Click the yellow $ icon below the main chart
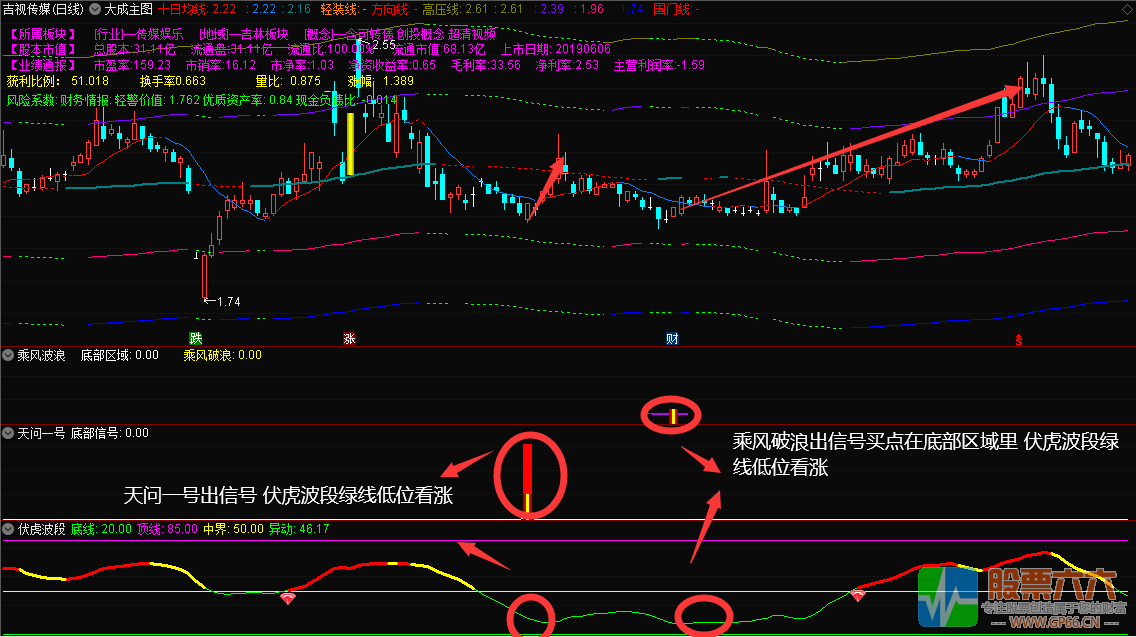The width and height of the screenshot is (1136, 637). click(x=1018, y=340)
